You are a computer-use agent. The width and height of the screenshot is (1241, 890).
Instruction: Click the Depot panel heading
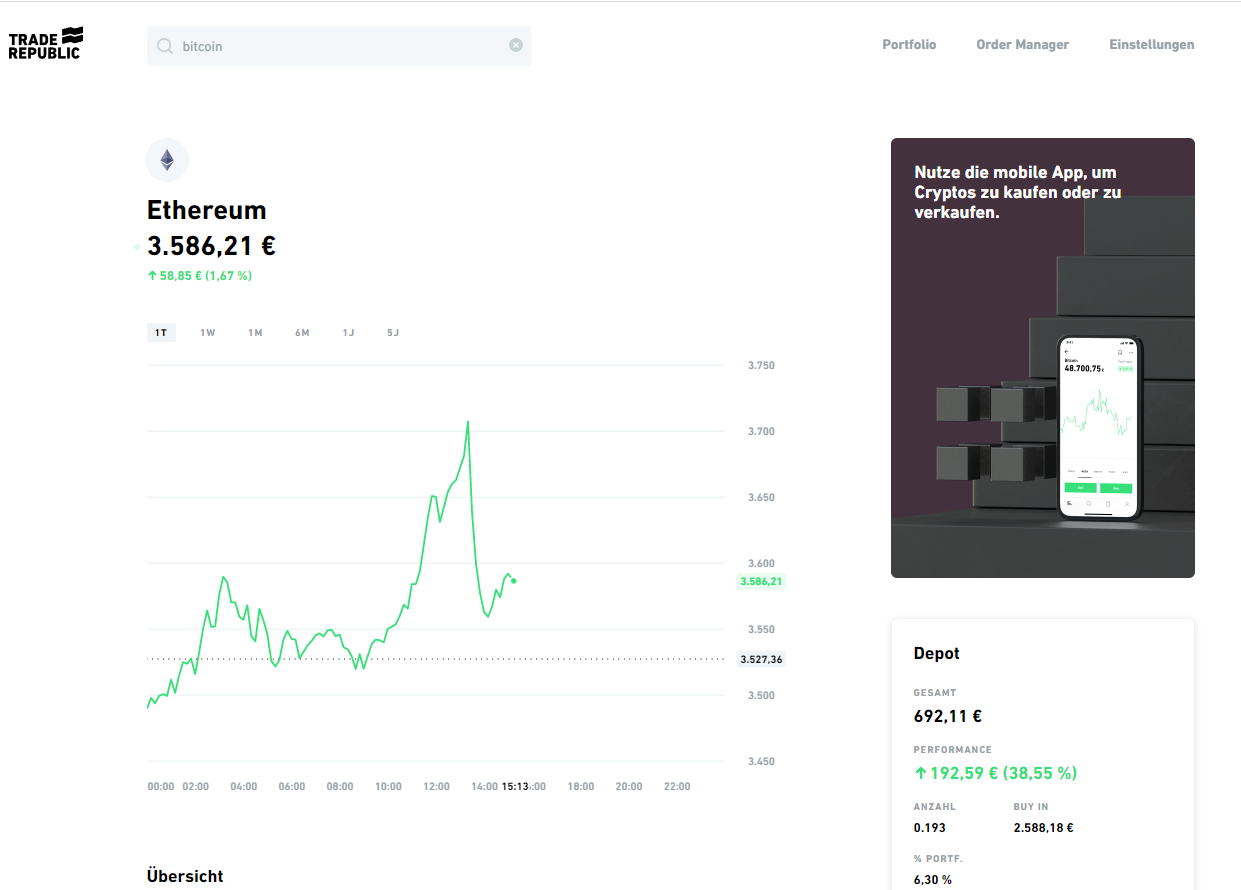[936, 653]
